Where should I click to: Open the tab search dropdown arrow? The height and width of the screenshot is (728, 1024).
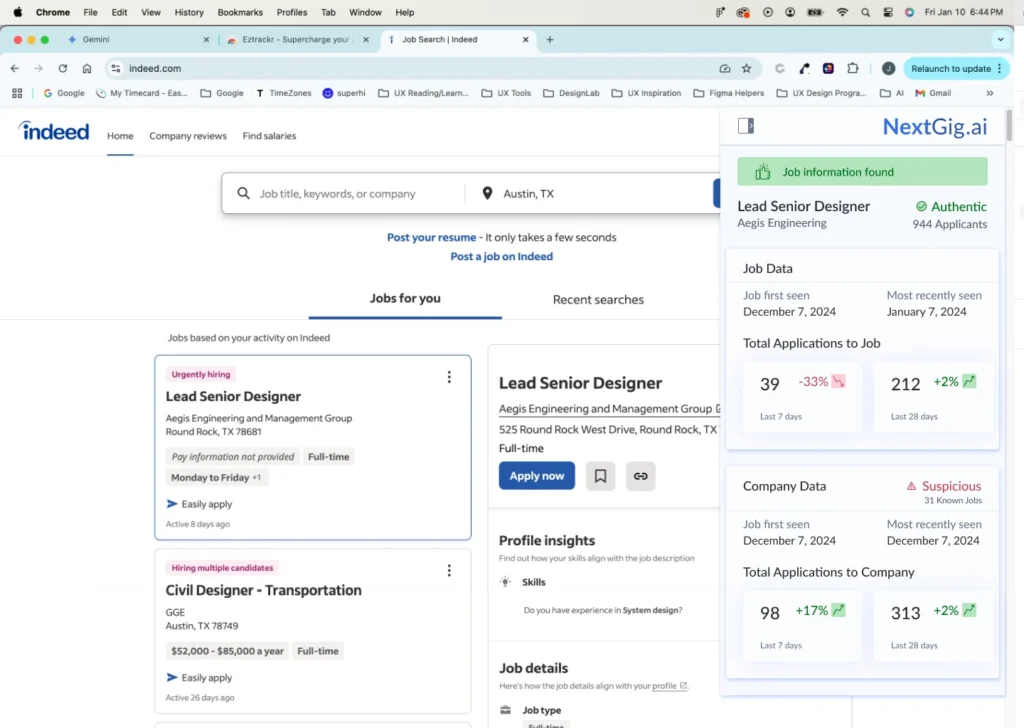pos(1000,40)
